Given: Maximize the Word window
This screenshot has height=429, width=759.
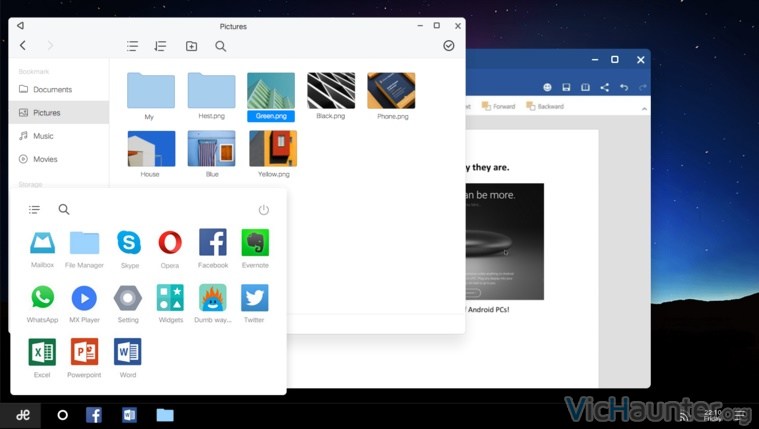Looking at the screenshot, I should (615, 60).
